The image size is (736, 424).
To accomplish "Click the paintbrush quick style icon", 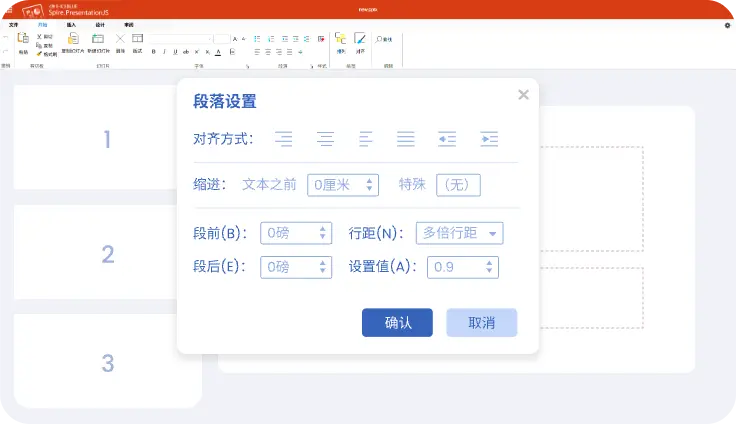I will coord(360,38).
